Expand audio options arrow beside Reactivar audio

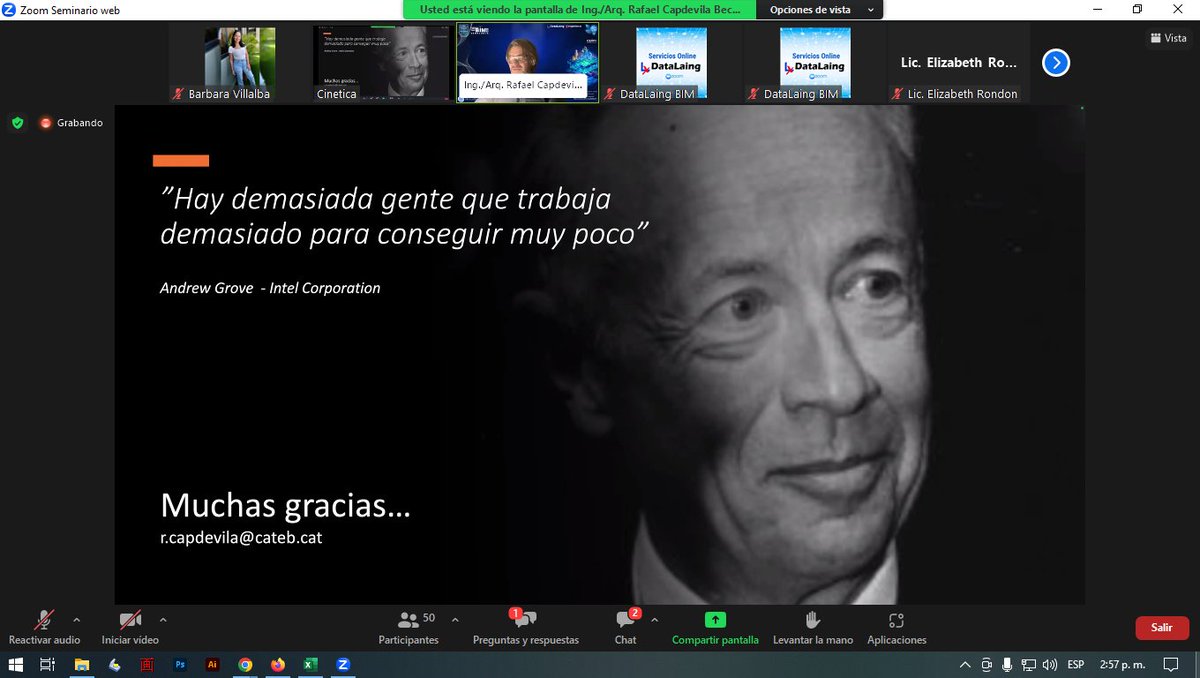coord(76,620)
